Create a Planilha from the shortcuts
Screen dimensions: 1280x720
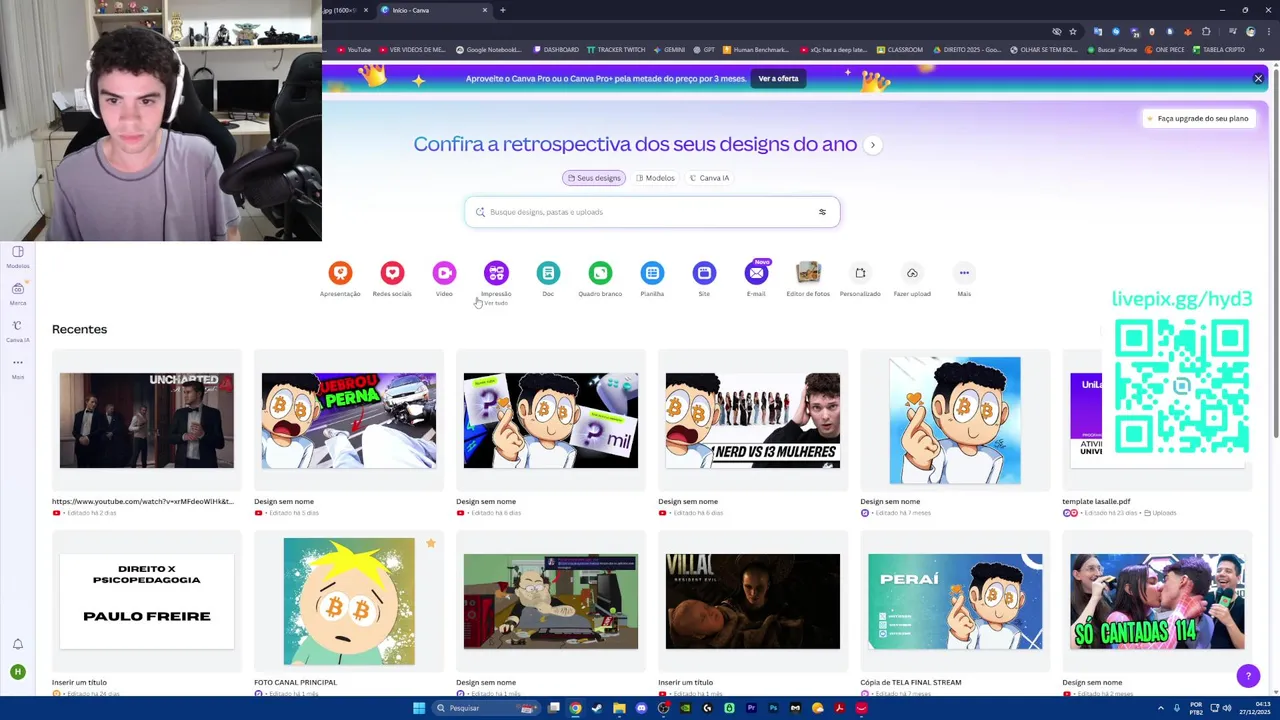click(x=652, y=272)
